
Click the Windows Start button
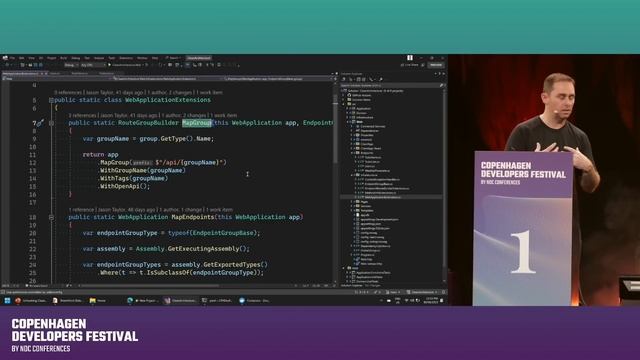(x=7, y=301)
